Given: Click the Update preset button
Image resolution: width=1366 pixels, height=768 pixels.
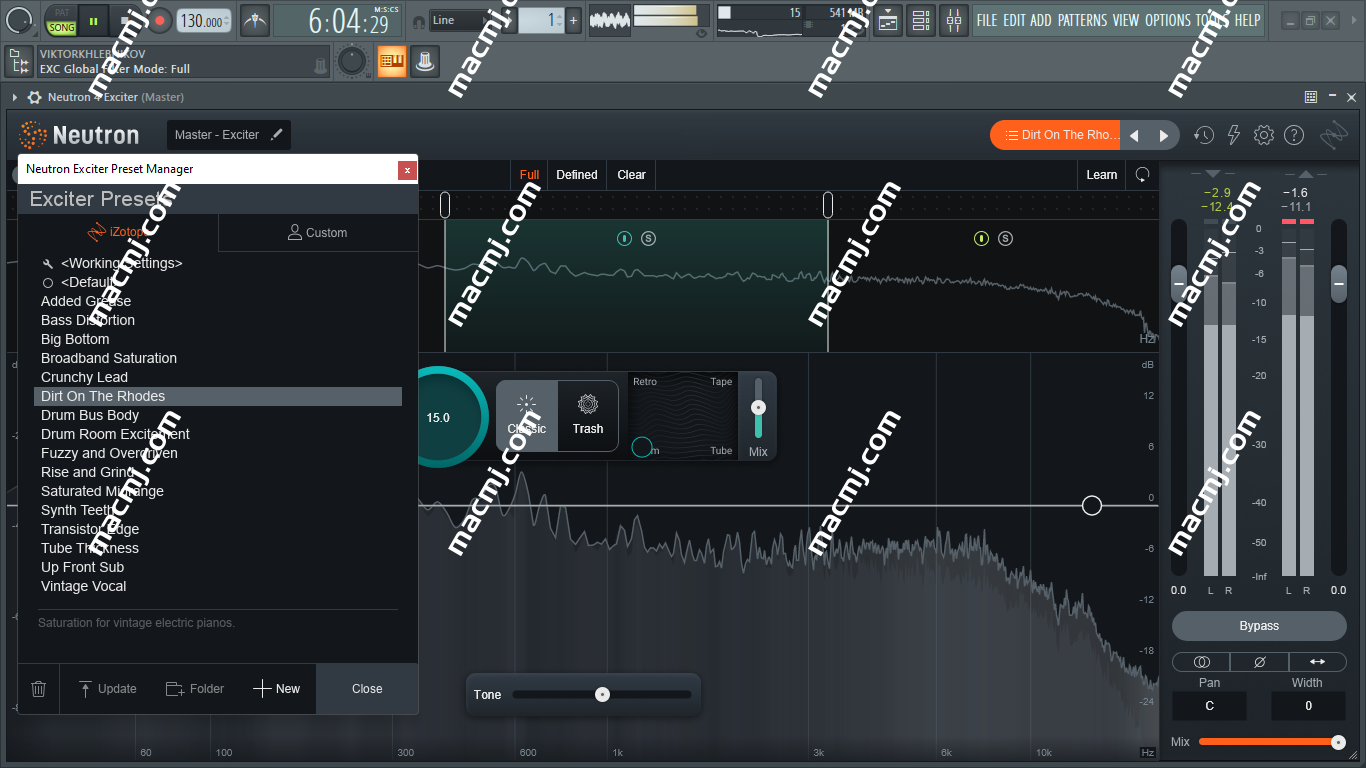Looking at the screenshot, I should [x=107, y=688].
